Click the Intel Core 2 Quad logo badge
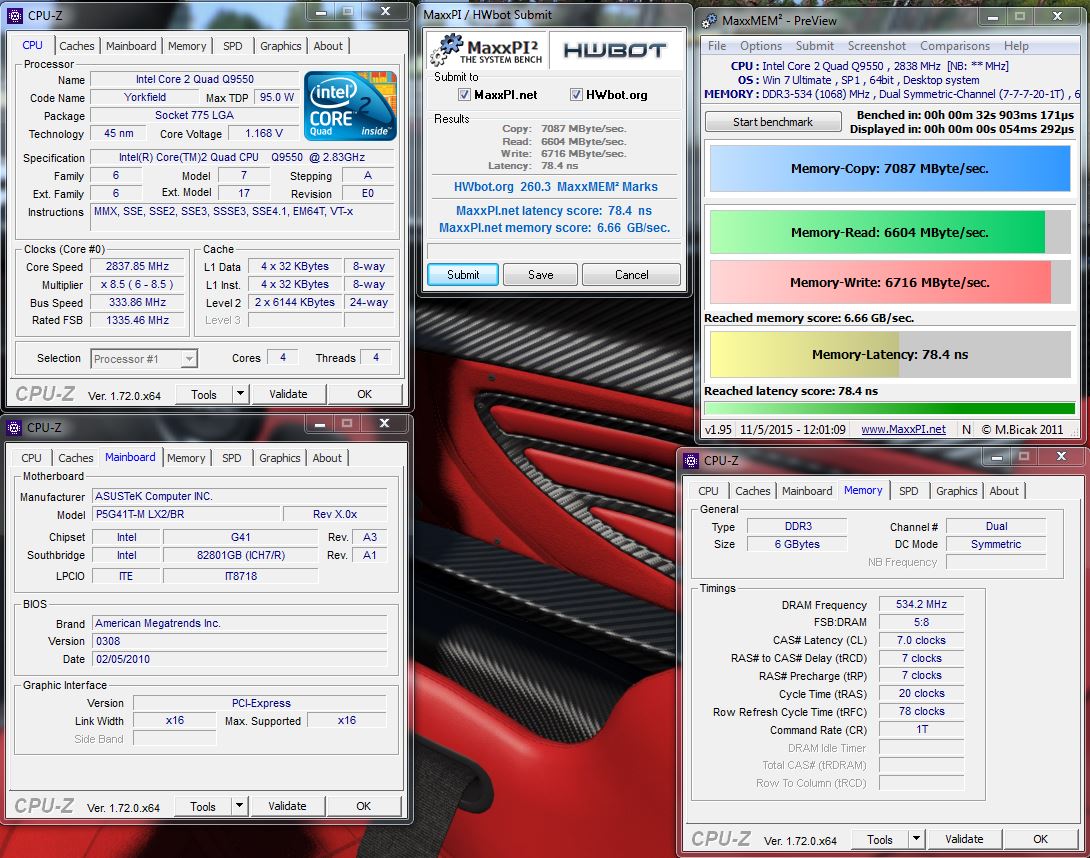The width and height of the screenshot is (1090, 858). [x=350, y=106]
